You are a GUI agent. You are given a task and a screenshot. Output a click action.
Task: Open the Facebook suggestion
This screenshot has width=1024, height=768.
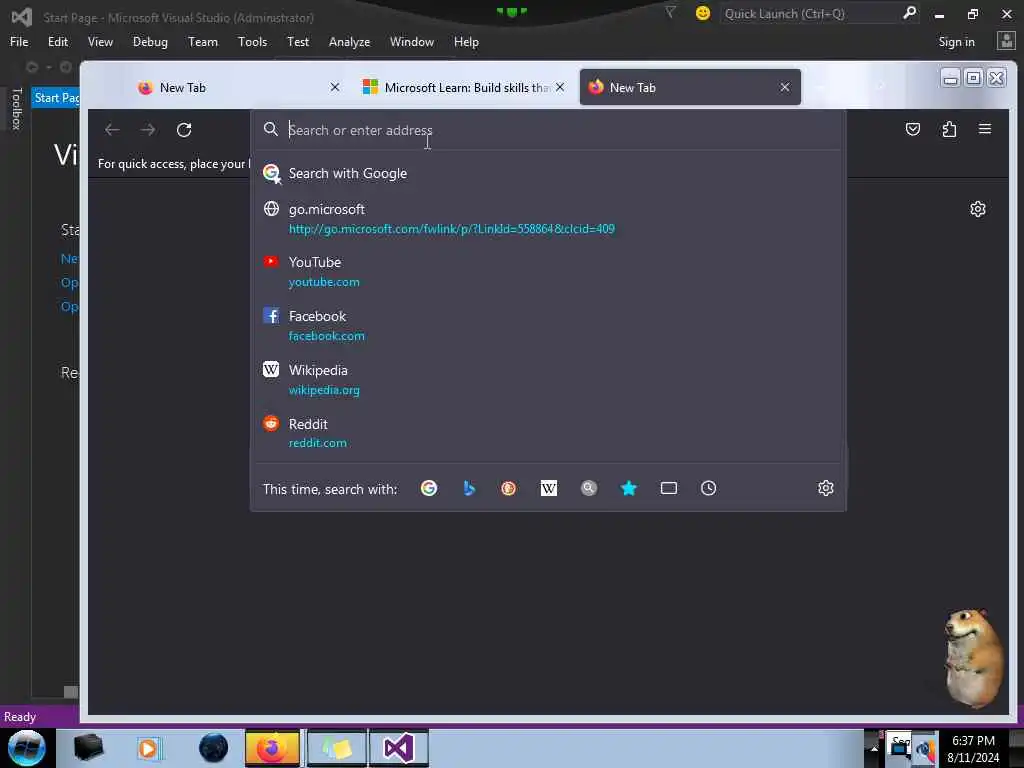coord(548,326)
